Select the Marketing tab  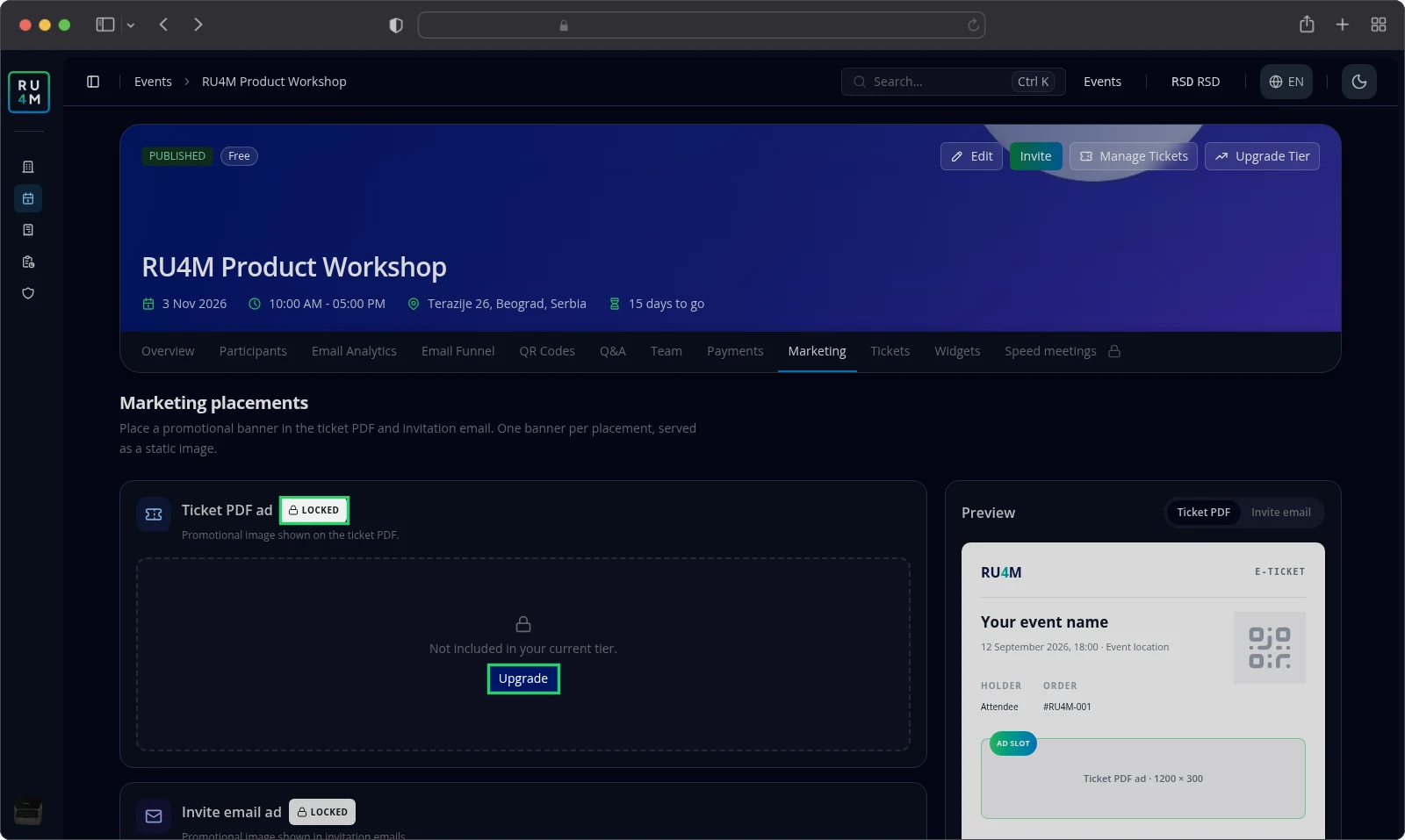(817, 351)
